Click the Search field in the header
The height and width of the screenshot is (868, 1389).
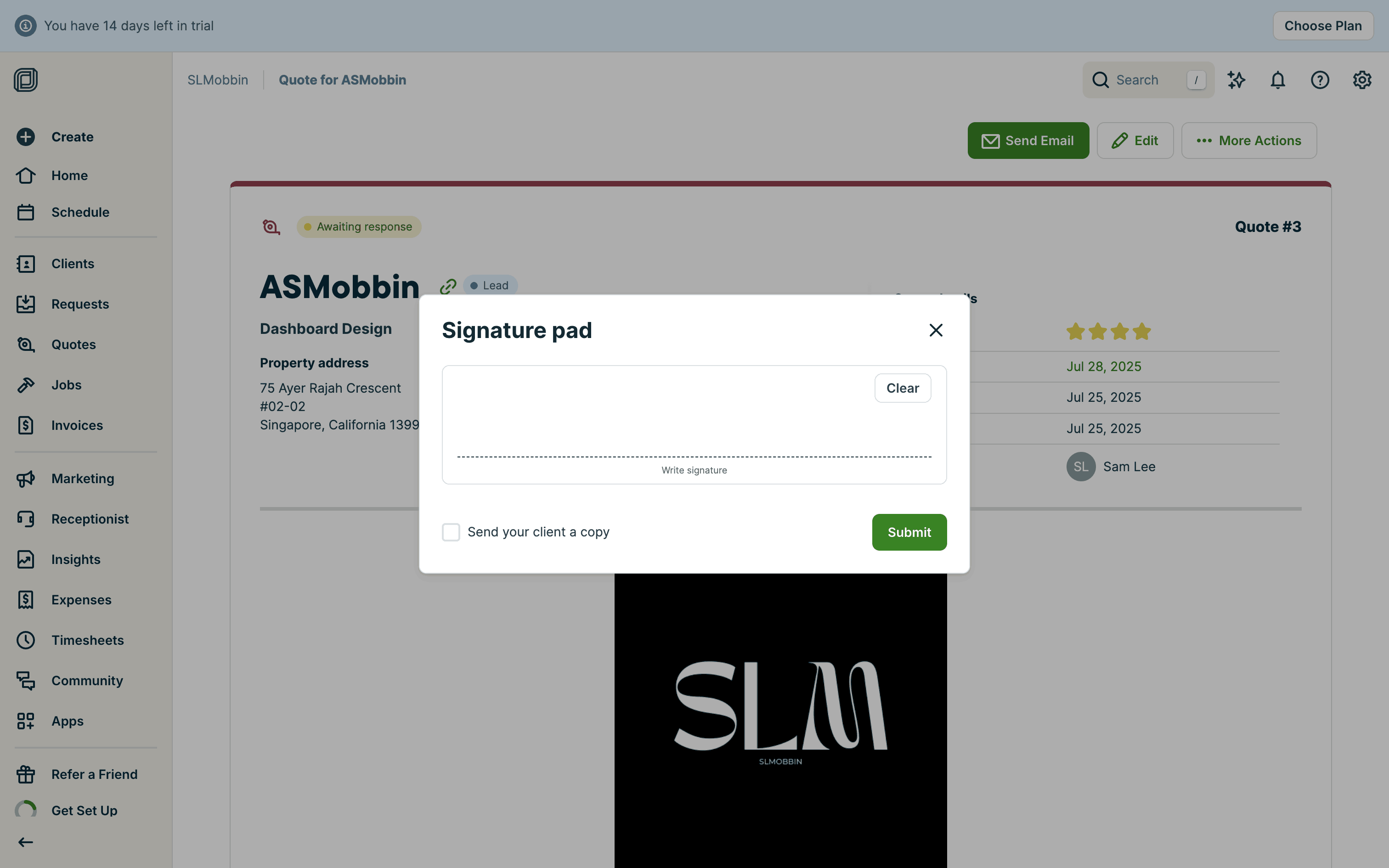(1148, 80)
